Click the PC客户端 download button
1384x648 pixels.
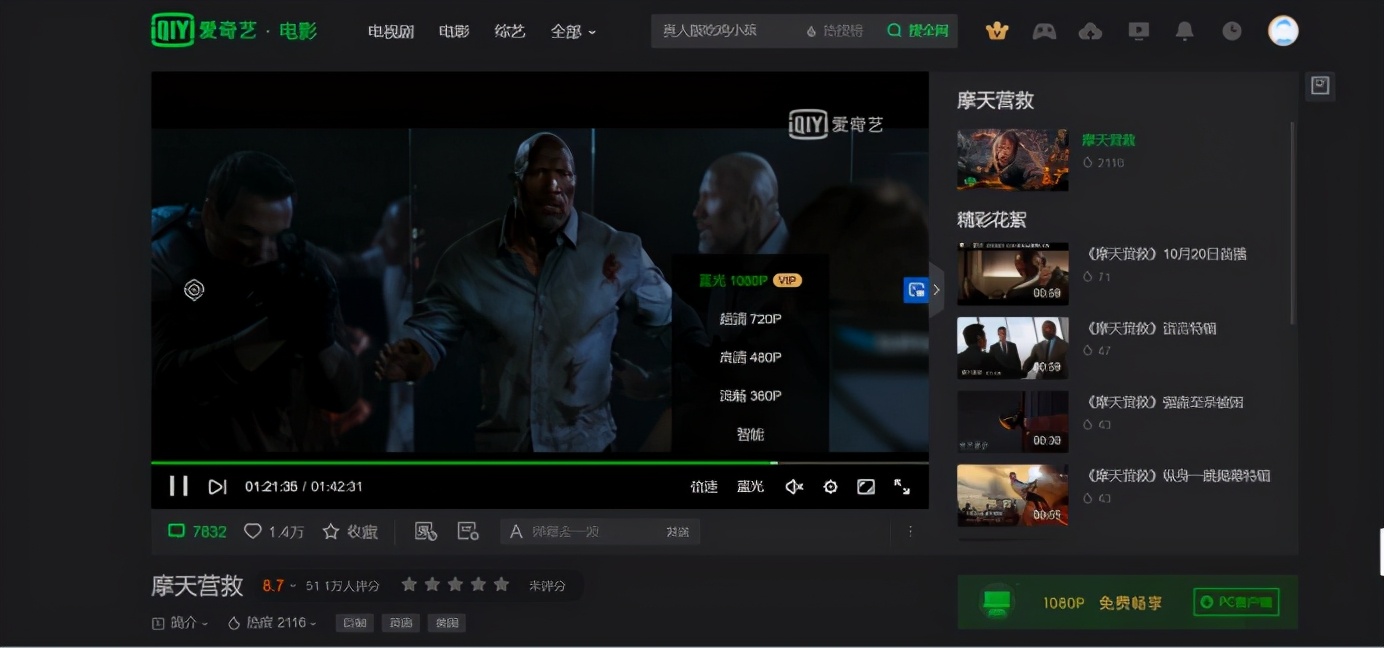[x=1236, y=602]
